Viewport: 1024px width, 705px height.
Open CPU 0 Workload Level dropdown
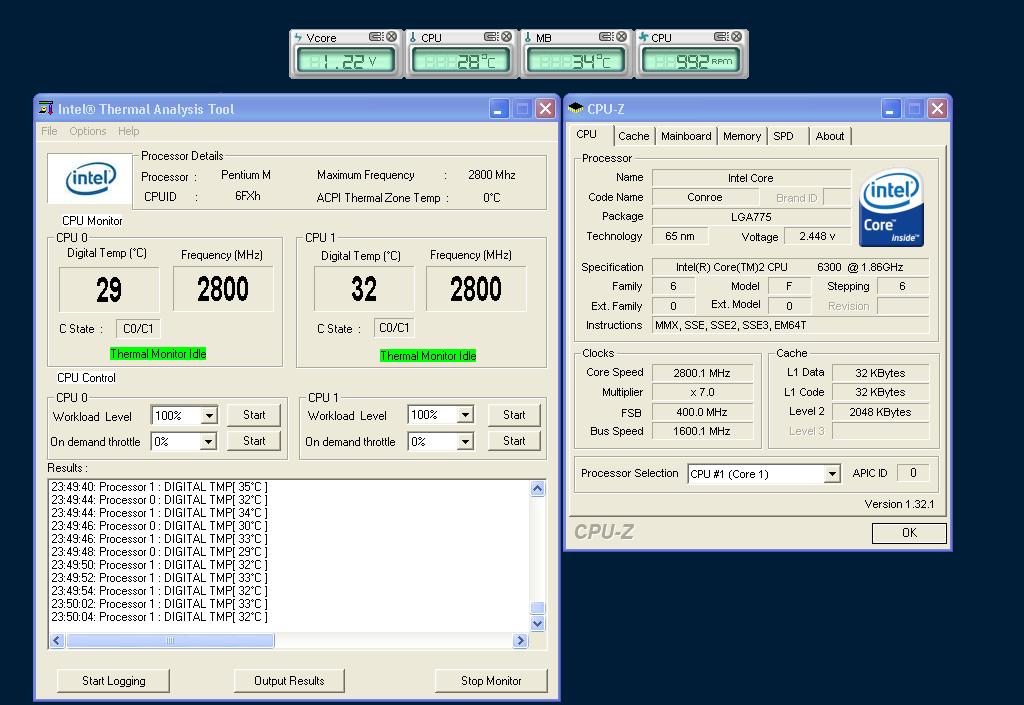pyautogui.click(x=209, y=416)
